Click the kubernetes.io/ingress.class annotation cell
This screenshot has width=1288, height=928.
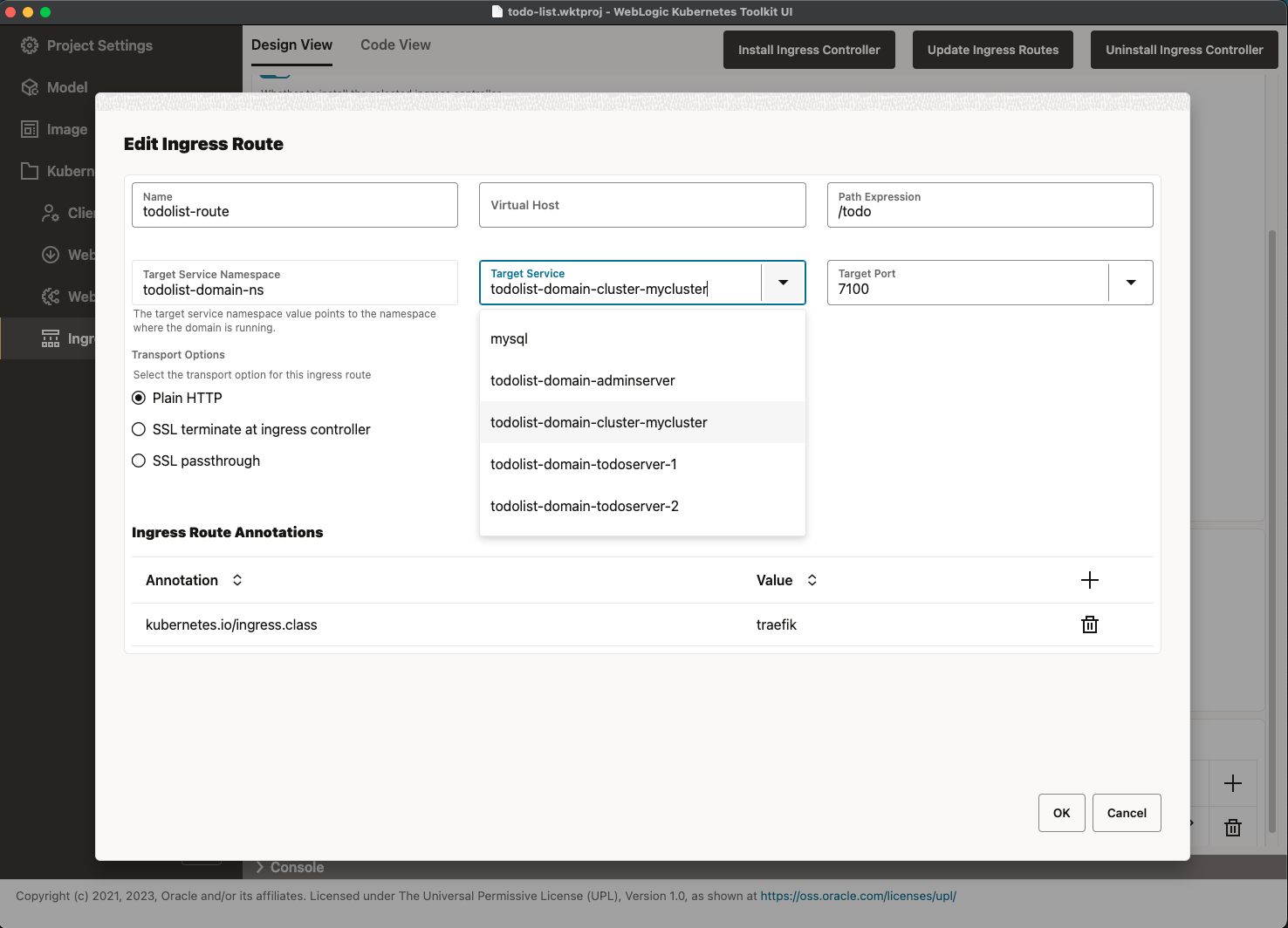(231, 624)
